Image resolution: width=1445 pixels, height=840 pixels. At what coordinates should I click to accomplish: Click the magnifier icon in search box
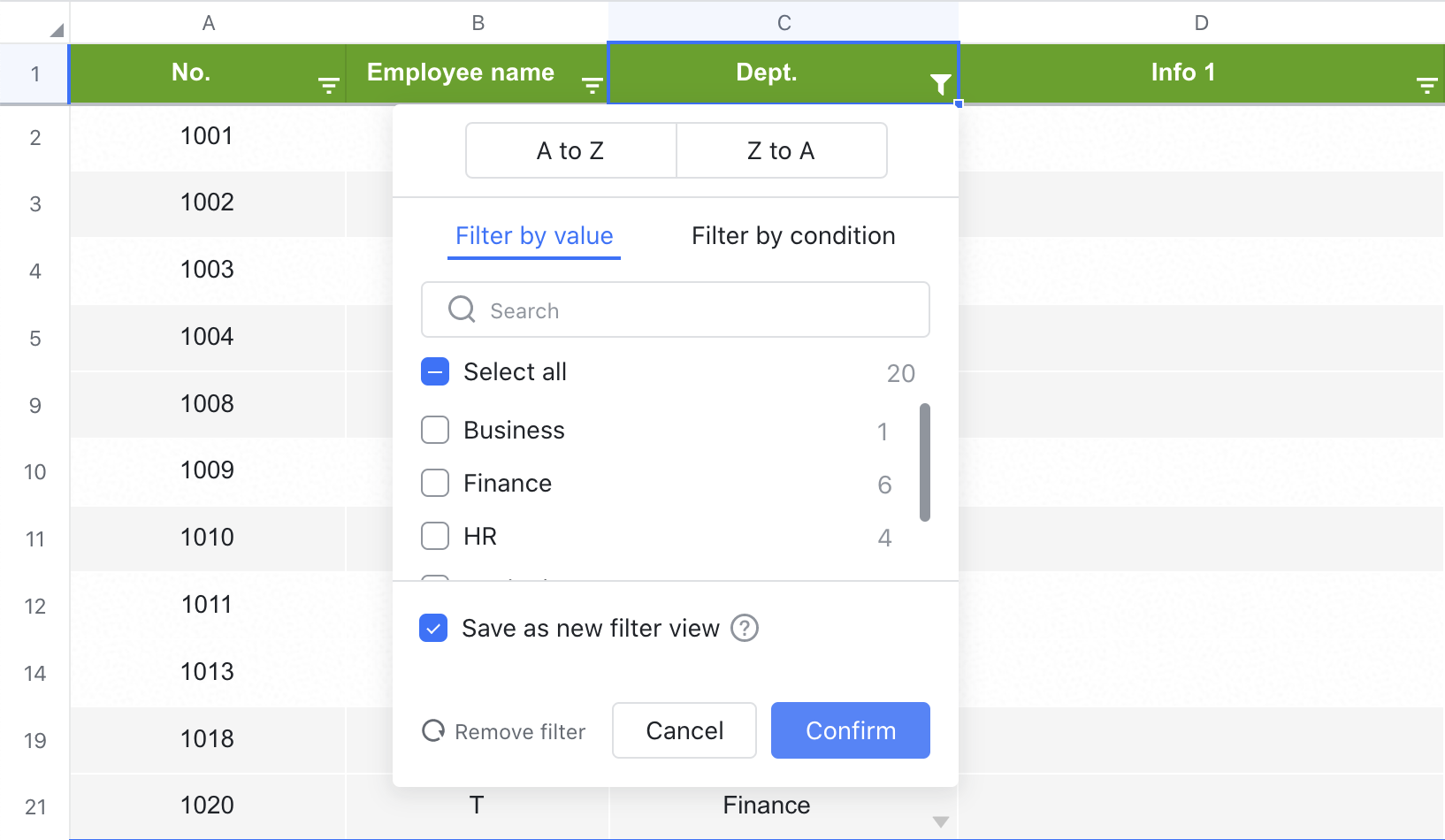click(x=462, y=309)
